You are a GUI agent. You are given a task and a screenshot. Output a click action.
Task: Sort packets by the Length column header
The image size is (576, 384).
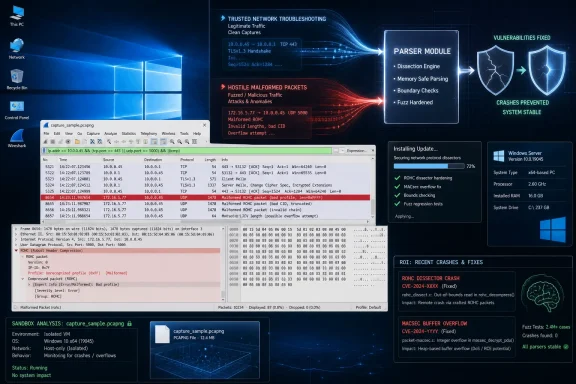210,160
